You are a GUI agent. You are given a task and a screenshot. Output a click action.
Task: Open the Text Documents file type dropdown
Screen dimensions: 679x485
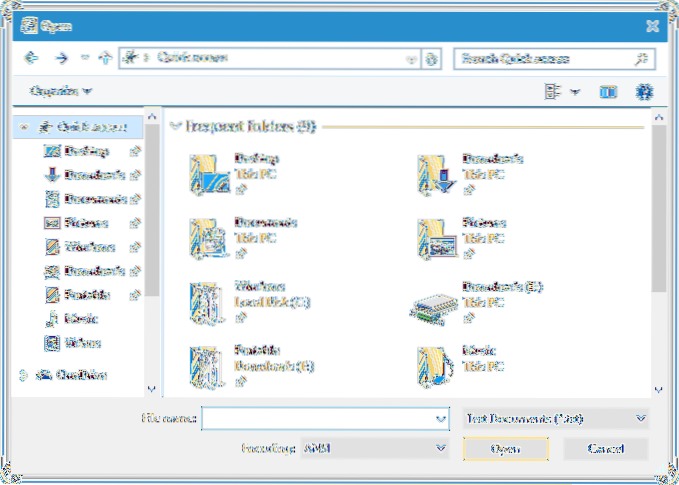coord(557,418)
